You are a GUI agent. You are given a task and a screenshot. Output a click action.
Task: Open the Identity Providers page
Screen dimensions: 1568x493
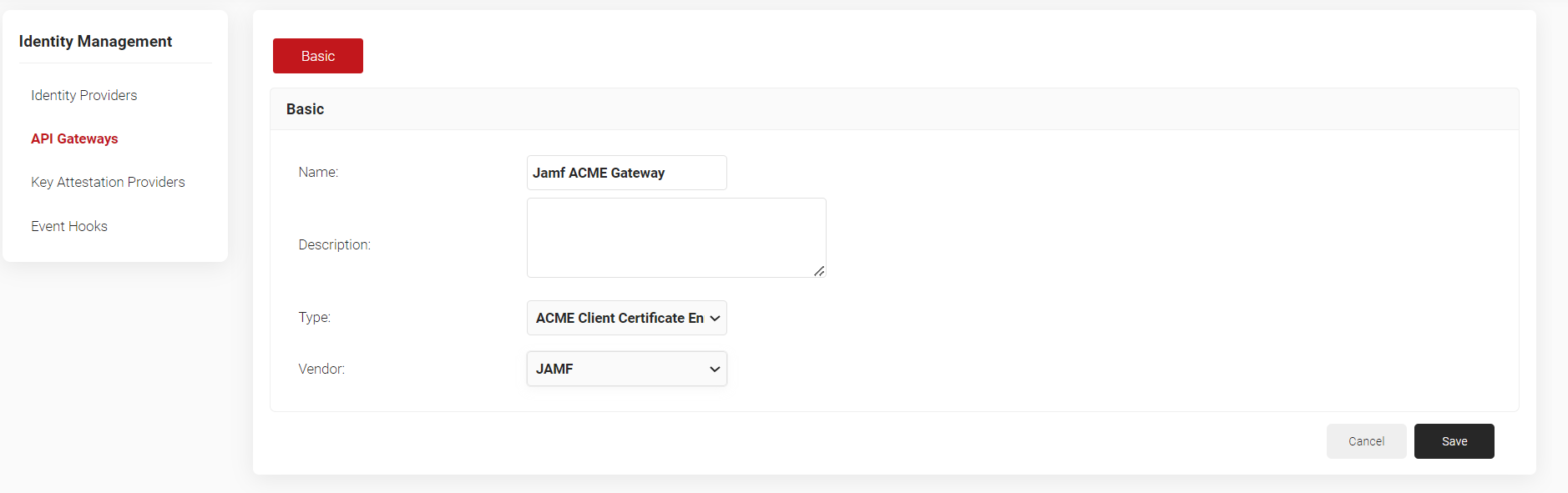[x=83, y=95]
